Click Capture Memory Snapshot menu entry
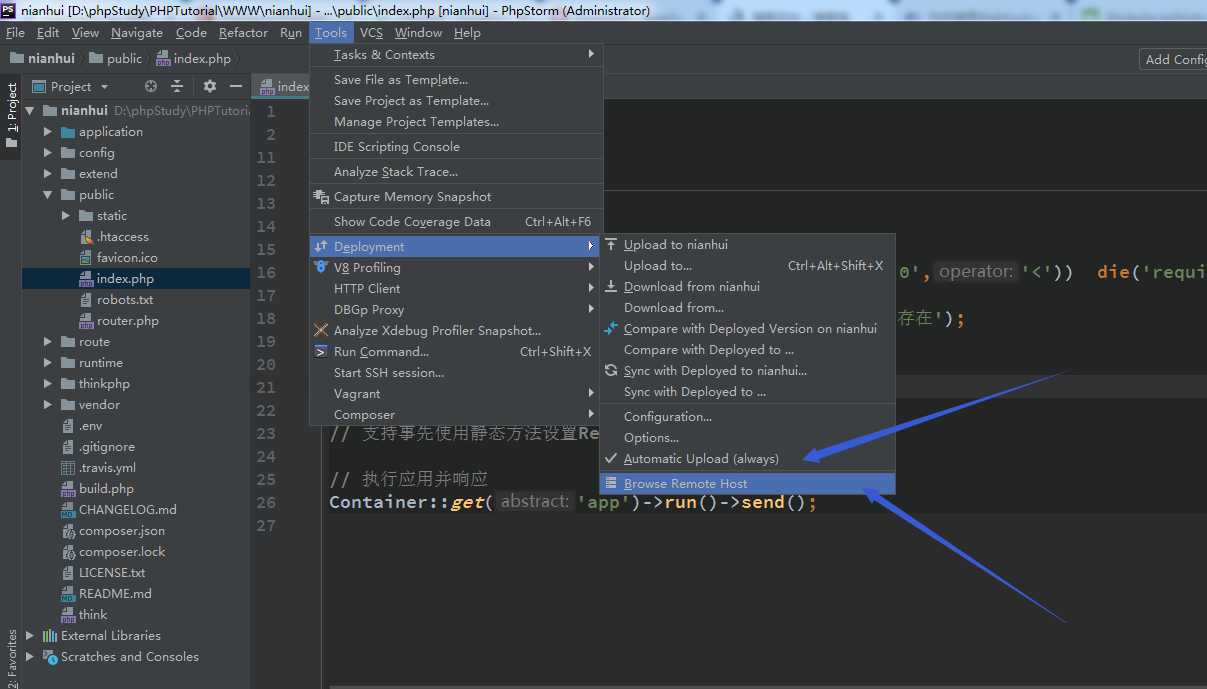 point(412,197)
